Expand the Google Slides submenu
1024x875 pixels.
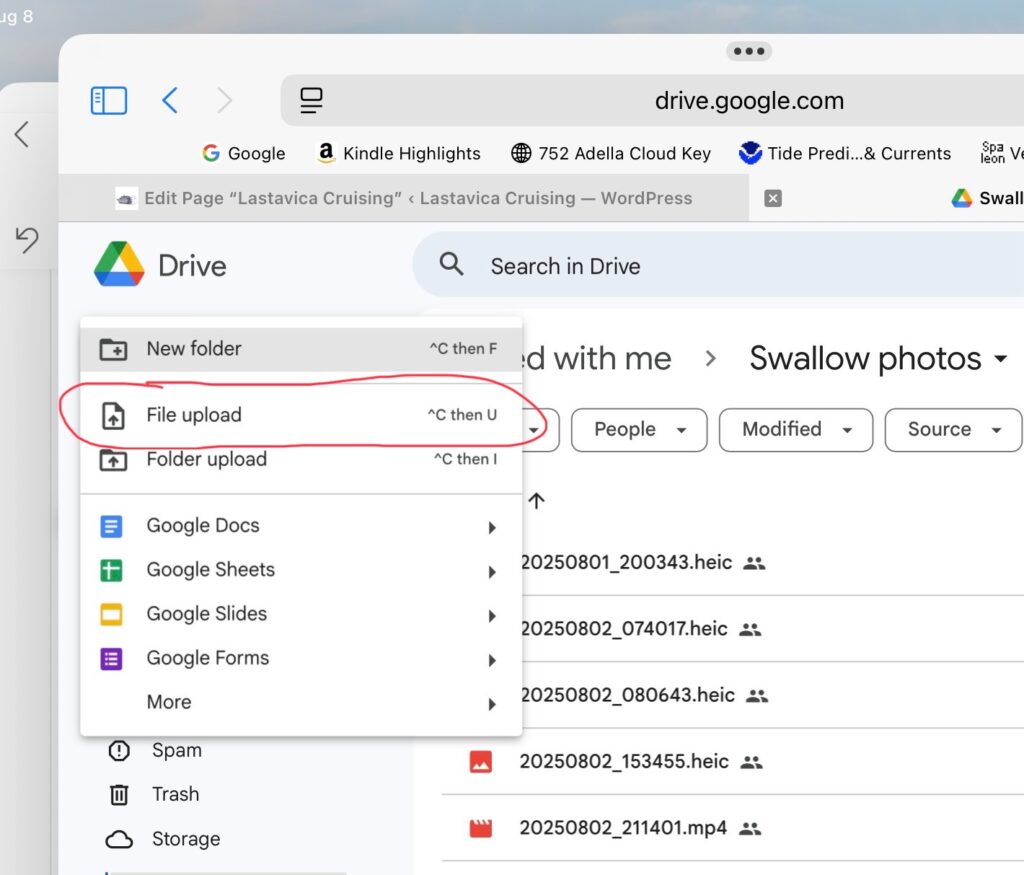pyautogui.click(x=301, y=614)
